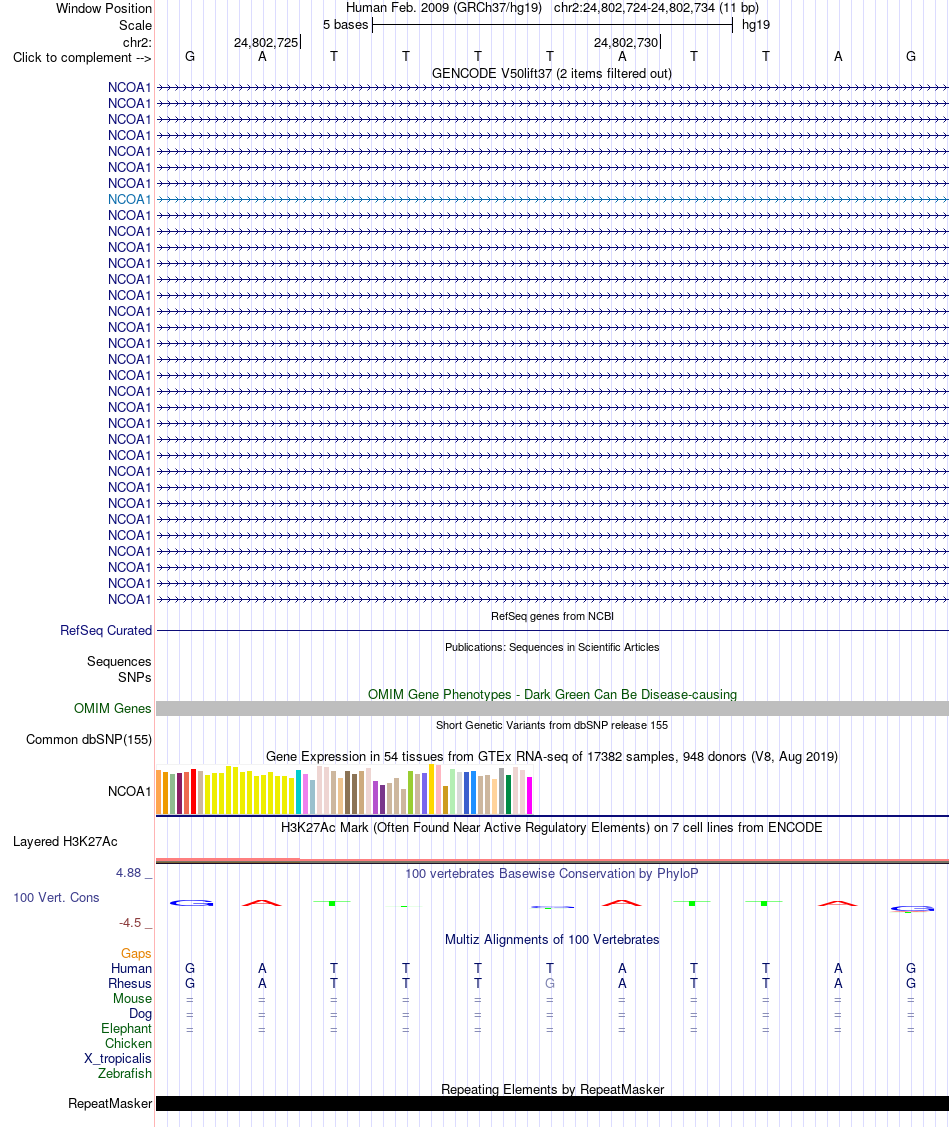The width and height of the screenshot is (950, 1127).
Task: Click the 'Rhesus' species row label
Action: click(x=130, y=983)
